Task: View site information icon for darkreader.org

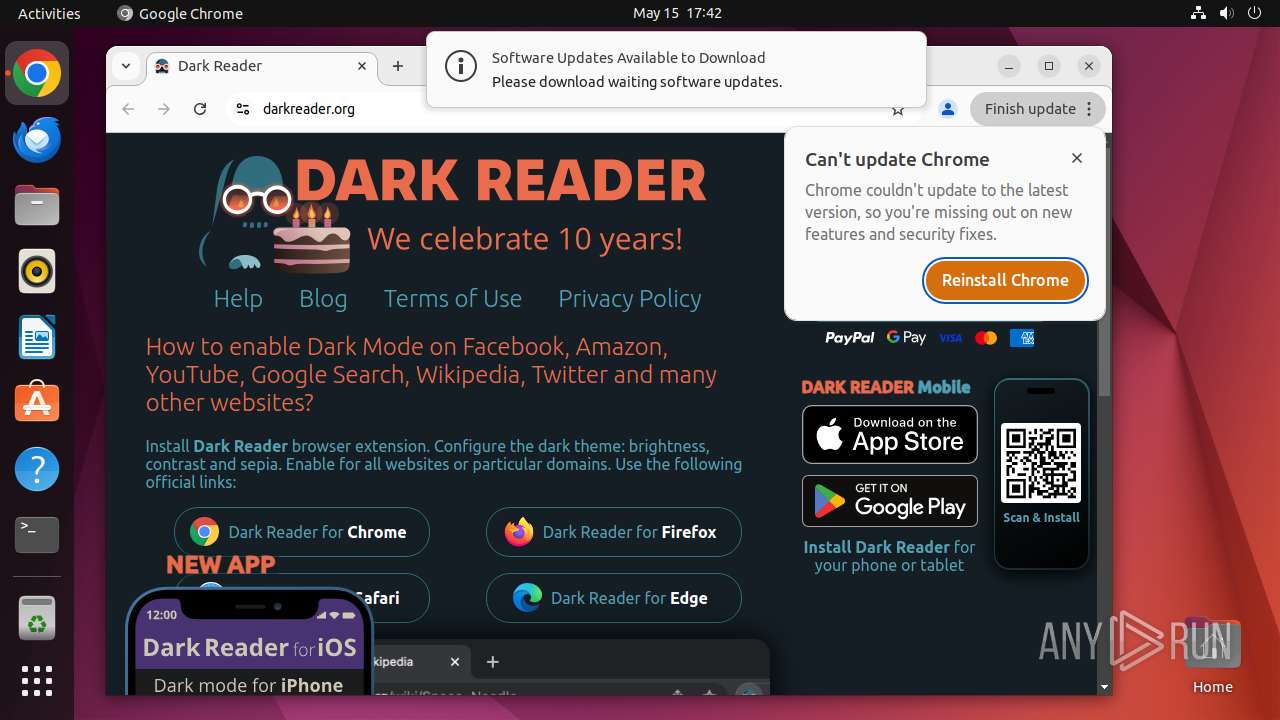Action: pyautogui.click(x=242, y=109)
